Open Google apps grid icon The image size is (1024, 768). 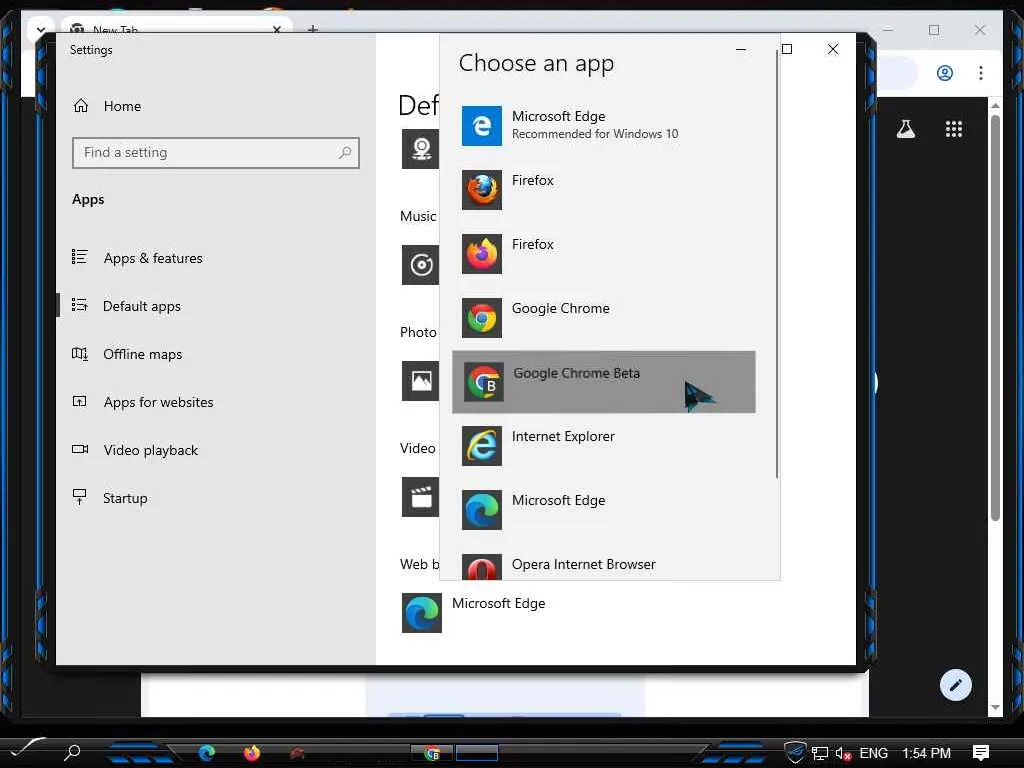953,129
